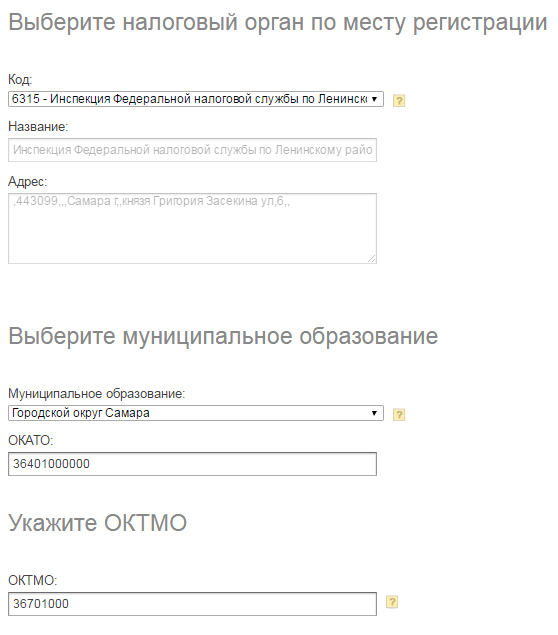This screenshot has height=635, width=558.
Task: Click the Код: label
Action: click(20, 79)
